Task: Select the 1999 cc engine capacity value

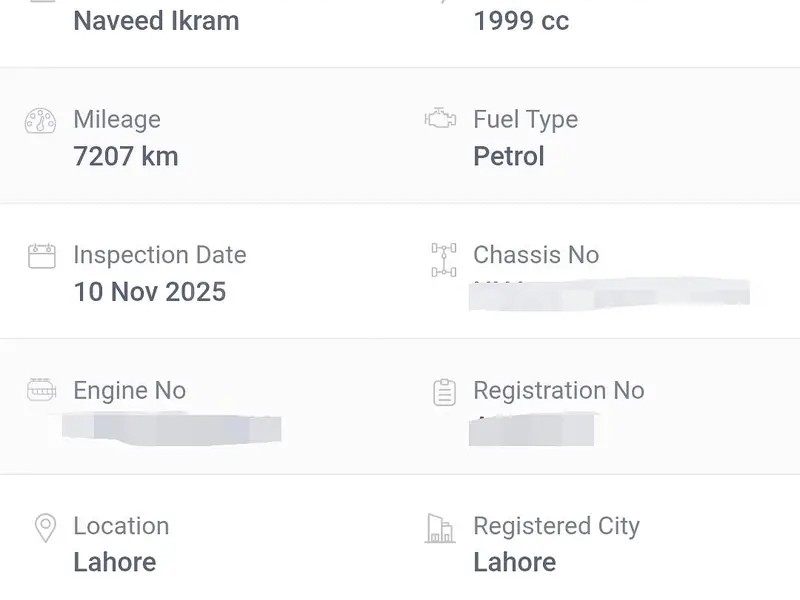Action: tap(521, 20)
